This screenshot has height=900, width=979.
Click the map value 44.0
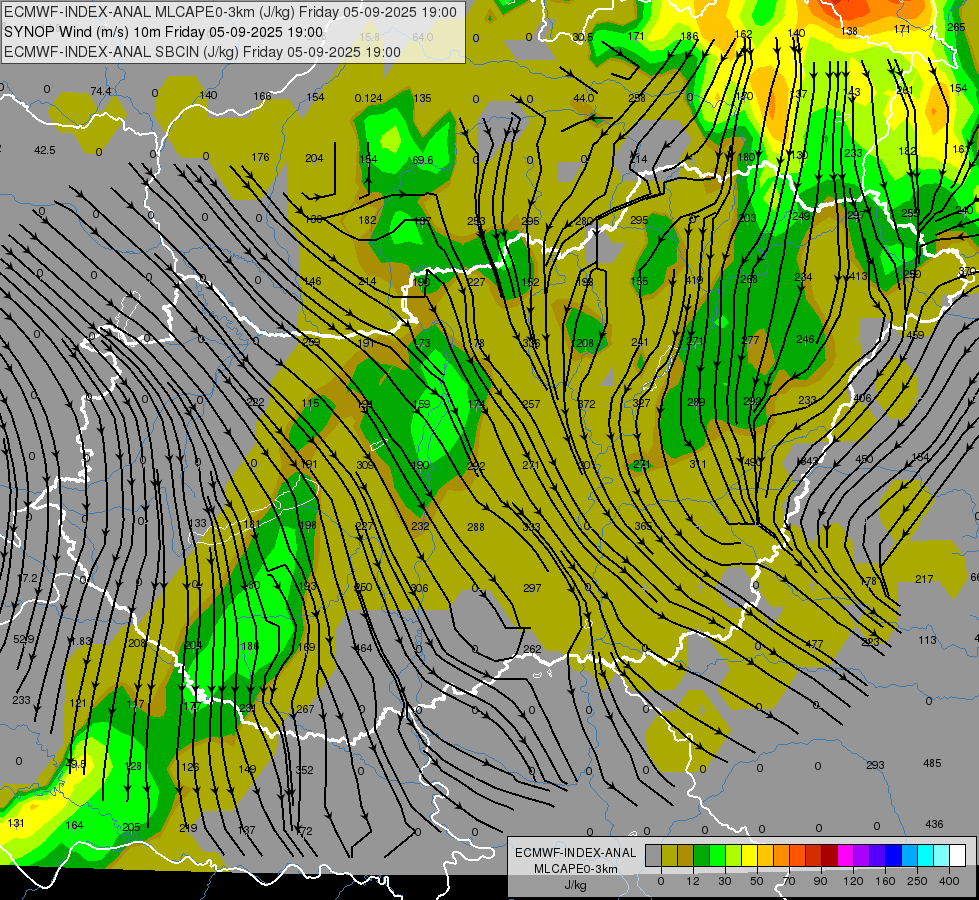click(x=584, y=98)
